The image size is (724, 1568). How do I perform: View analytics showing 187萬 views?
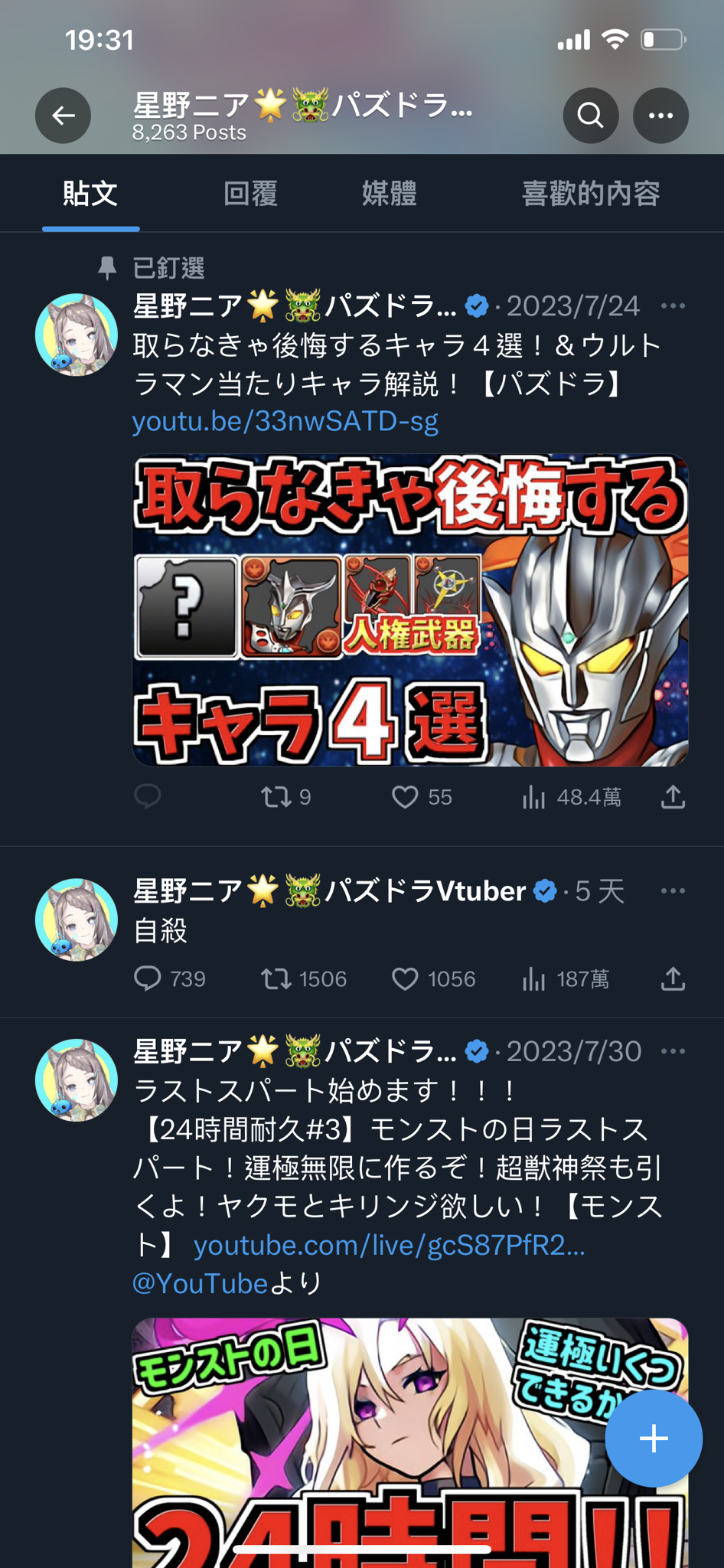coord(566,978)
